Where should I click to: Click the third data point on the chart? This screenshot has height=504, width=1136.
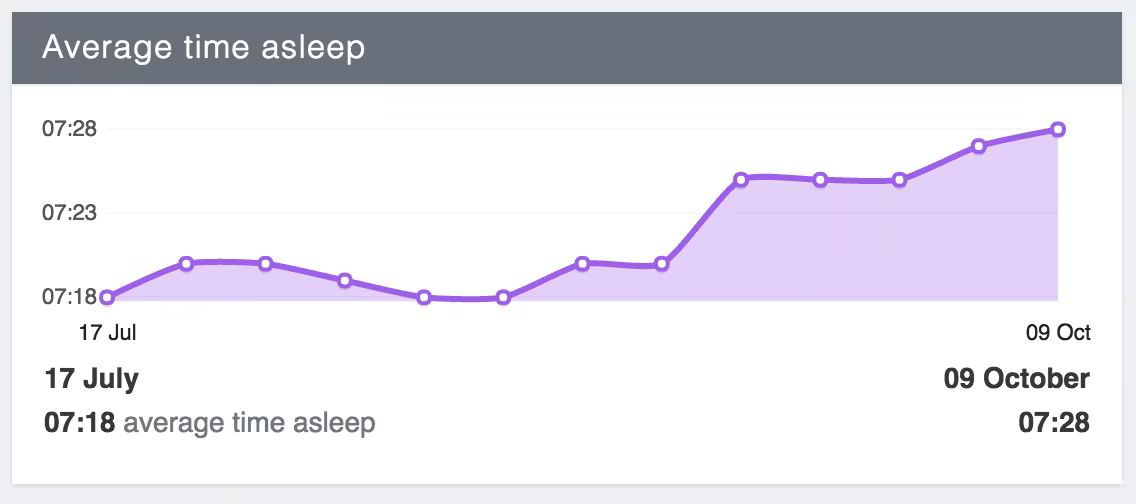[265, 264]
